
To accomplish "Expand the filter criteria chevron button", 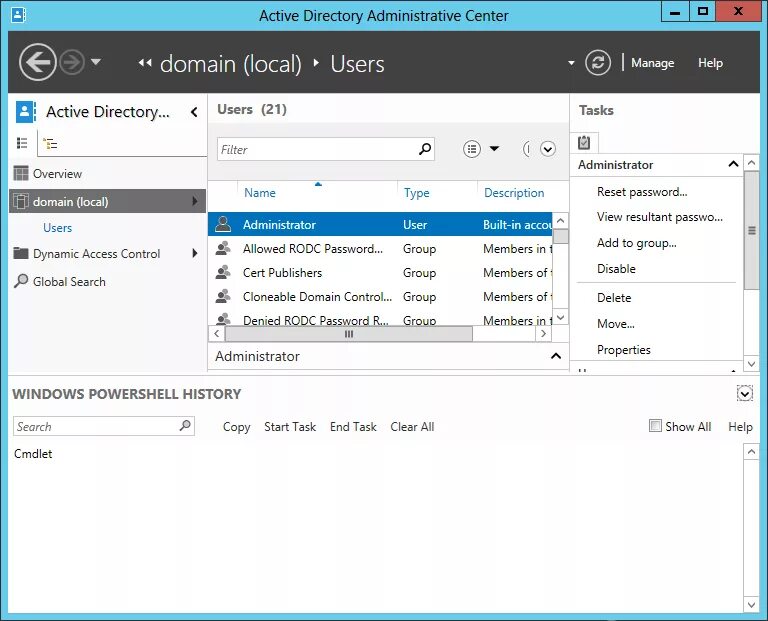I will tap(548, 149).
